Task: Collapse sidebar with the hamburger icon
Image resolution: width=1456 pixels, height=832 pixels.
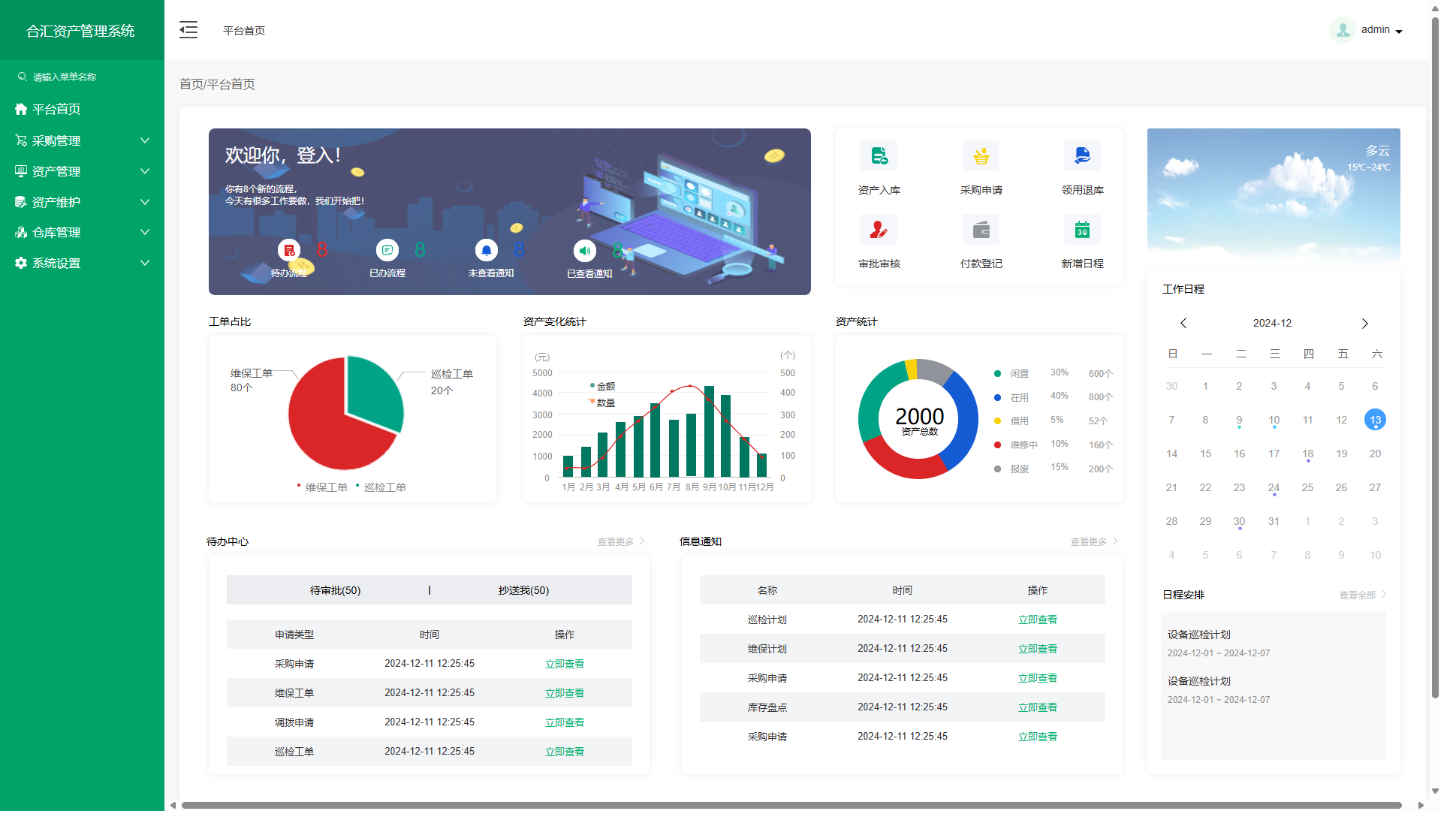Action: coord(188,30)
